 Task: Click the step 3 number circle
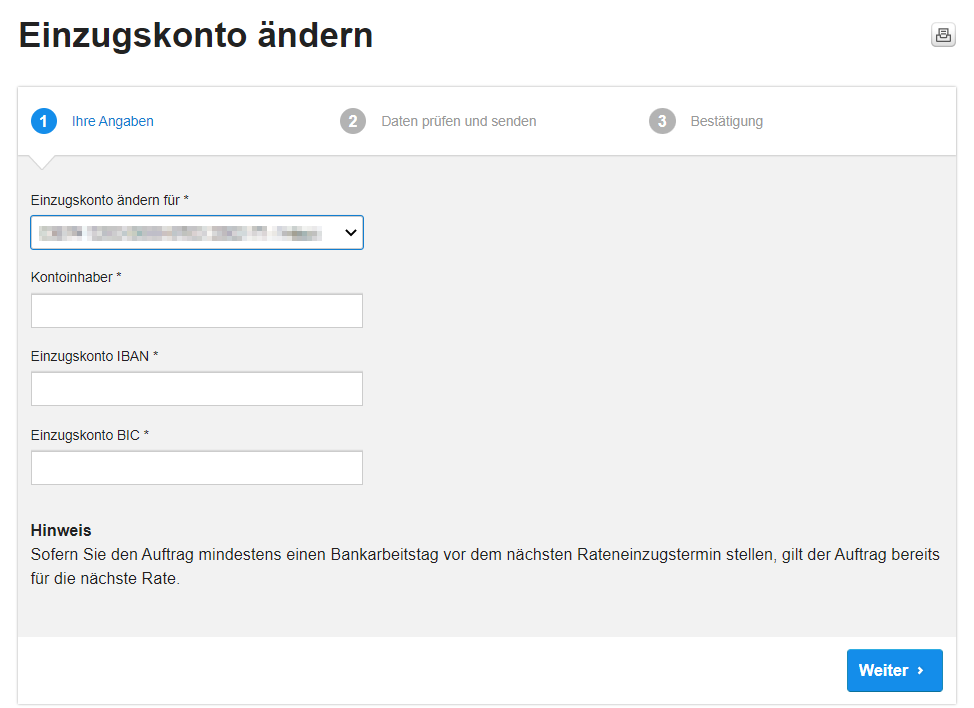pos(662,121)
